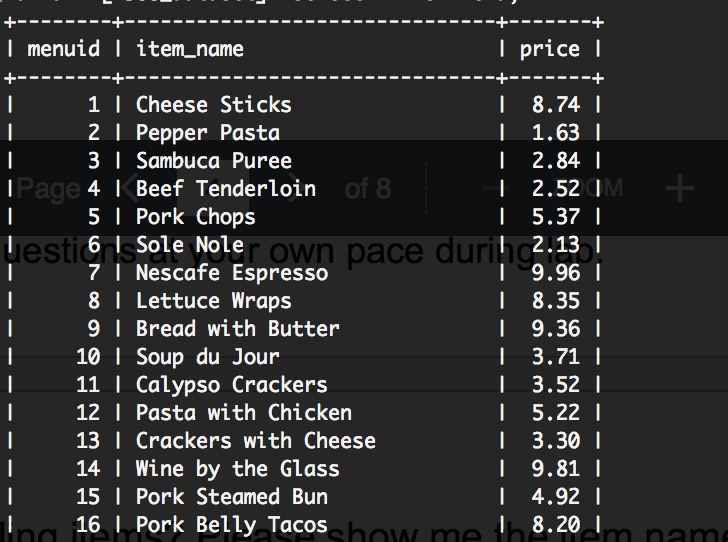728x542 pixels.
Task: Click the Lettuce Wraps item text
Action: (213, 301)
